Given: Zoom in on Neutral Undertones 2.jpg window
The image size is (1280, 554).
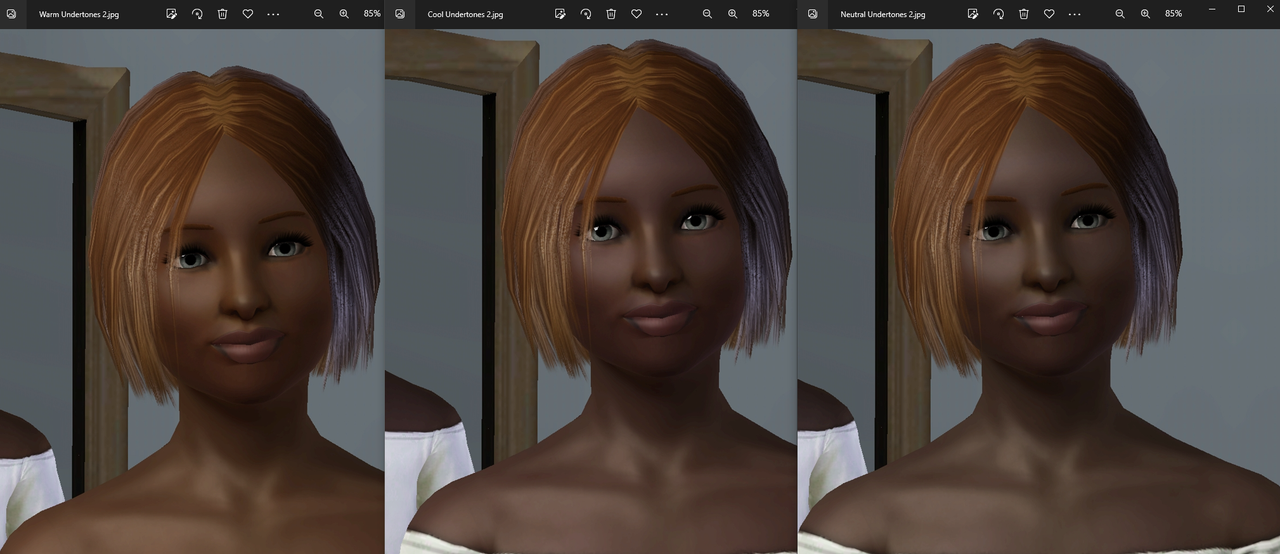Looking at the screenshot, I should (x=1145, y=14).
